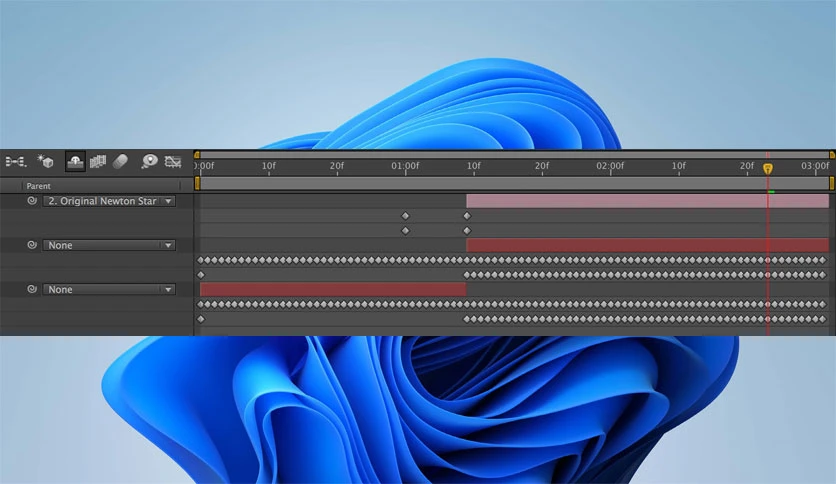Open the middle layer's 'None' parent dropdown
The height and width of the screenshot is (484, 836).
pyautogui.click(x=109, y=245)
